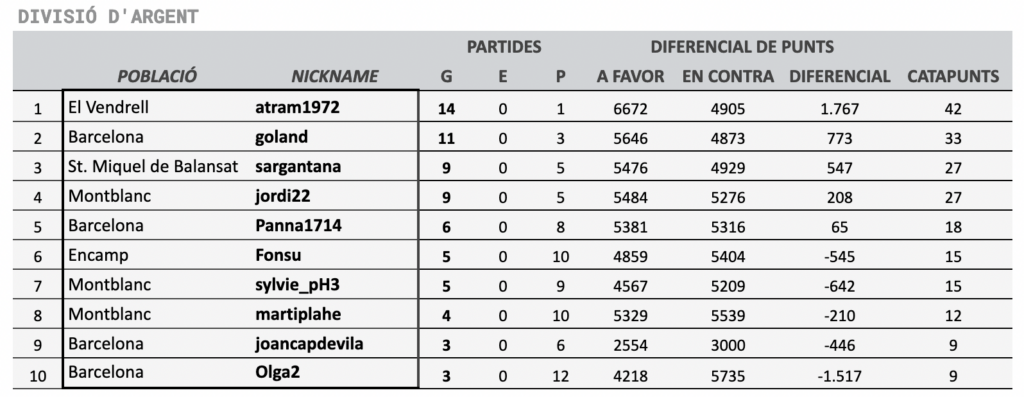Click the Panna1714 nickname
Image resolution: width=1024 pixels, height=397 pixels.
[x=298, y=225]
